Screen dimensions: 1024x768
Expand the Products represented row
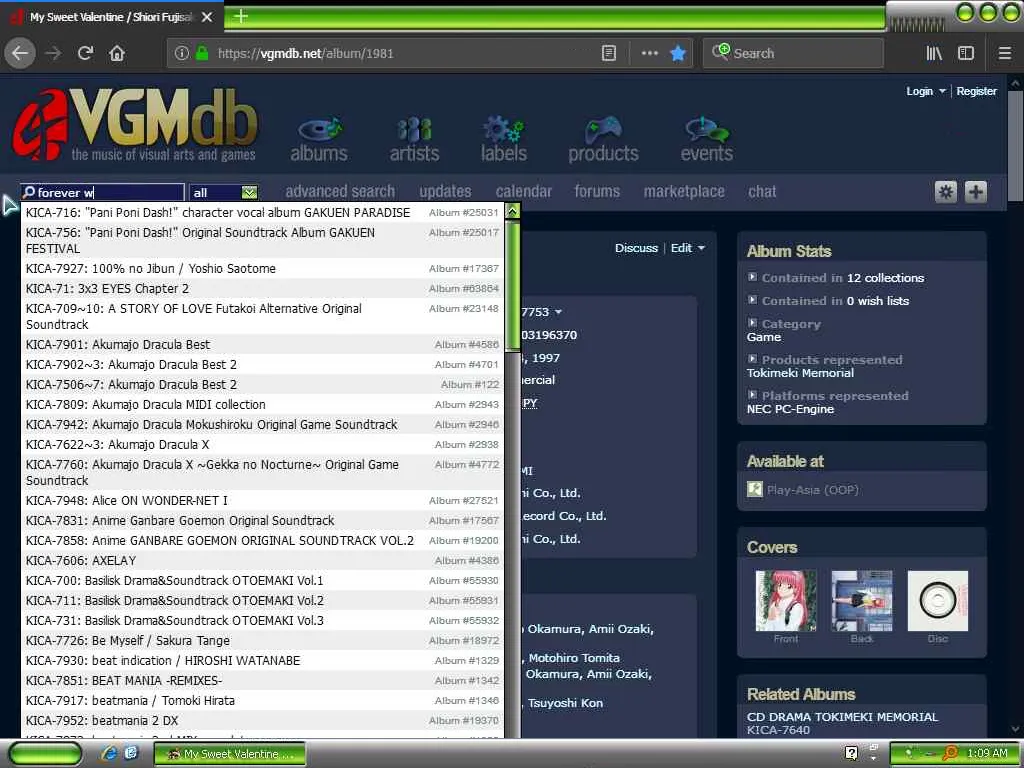[752, 359]
